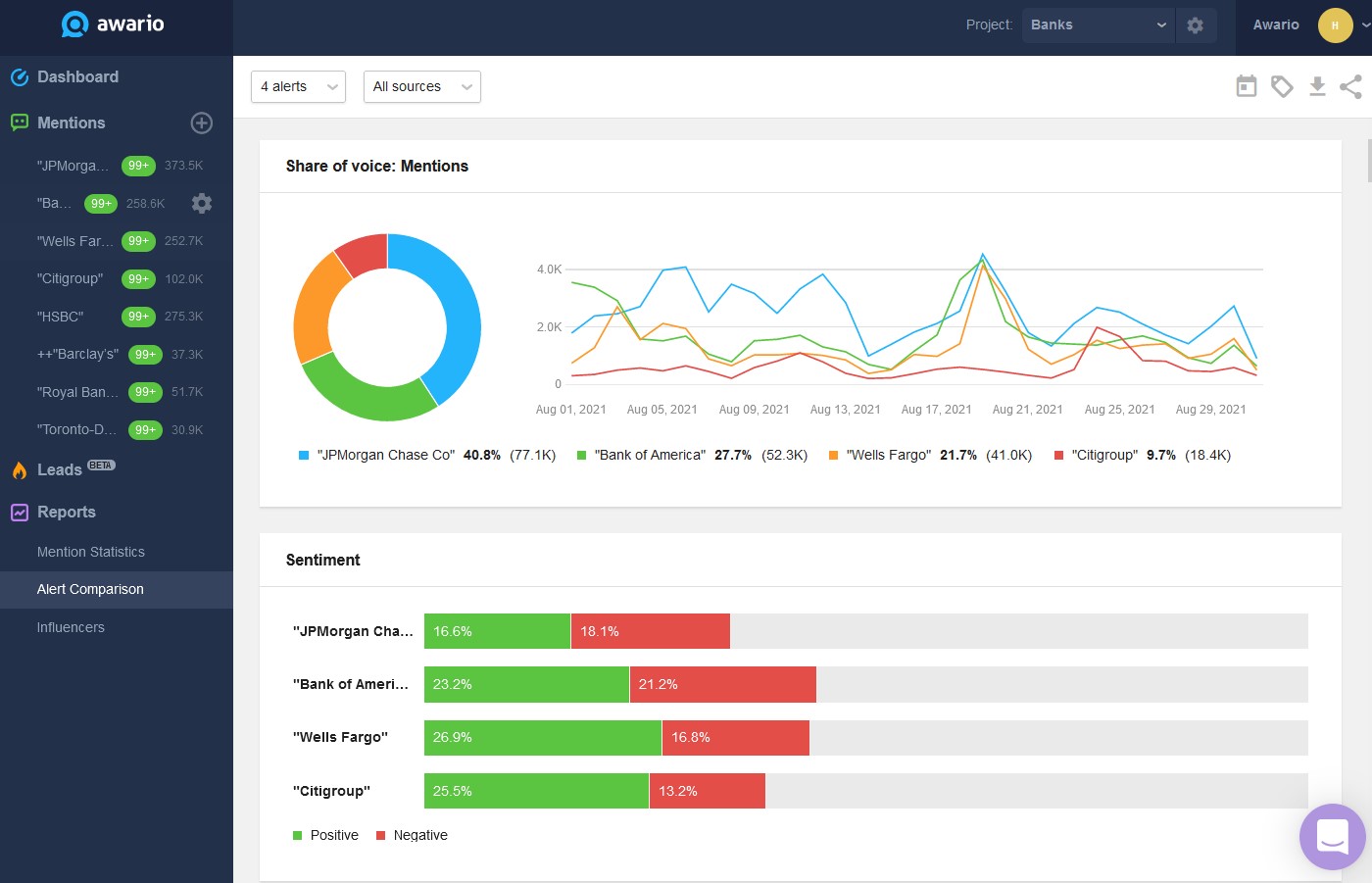Click 99+ badge on JPMorgan alert
The width and height of the screenshot is (1372, 883).
tap(138, 166)
